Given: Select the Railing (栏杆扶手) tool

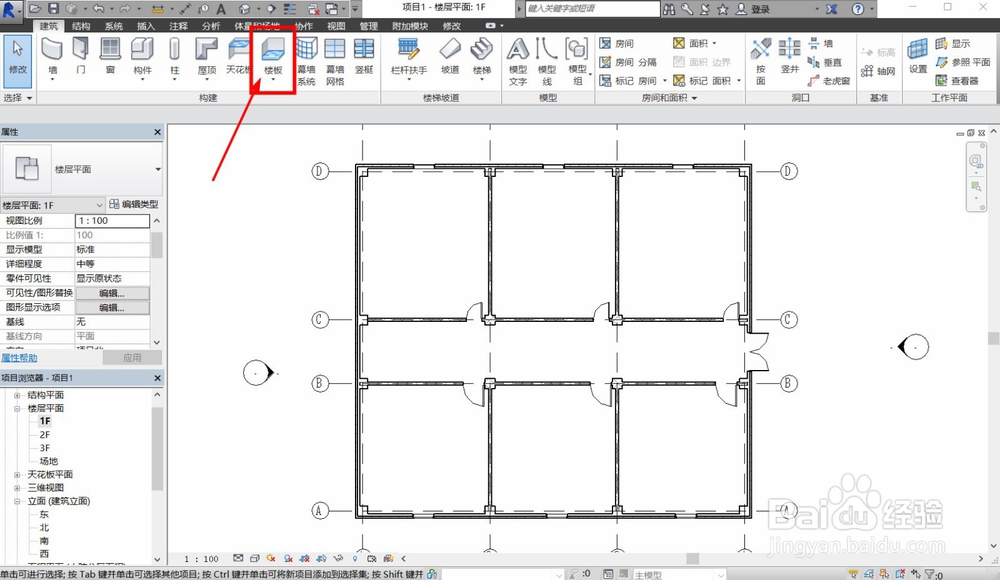Looking at the screenshot, I should tap(409, 57).
